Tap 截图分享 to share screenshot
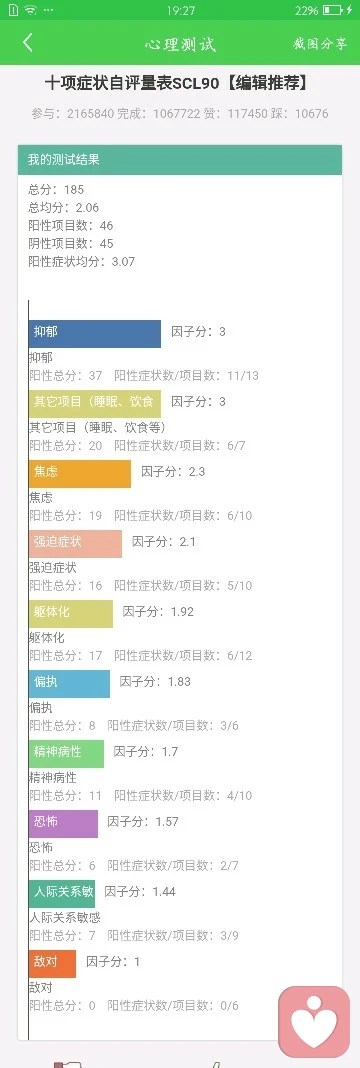The width and height of the screenshot is (360, 1068). point(320,44)
